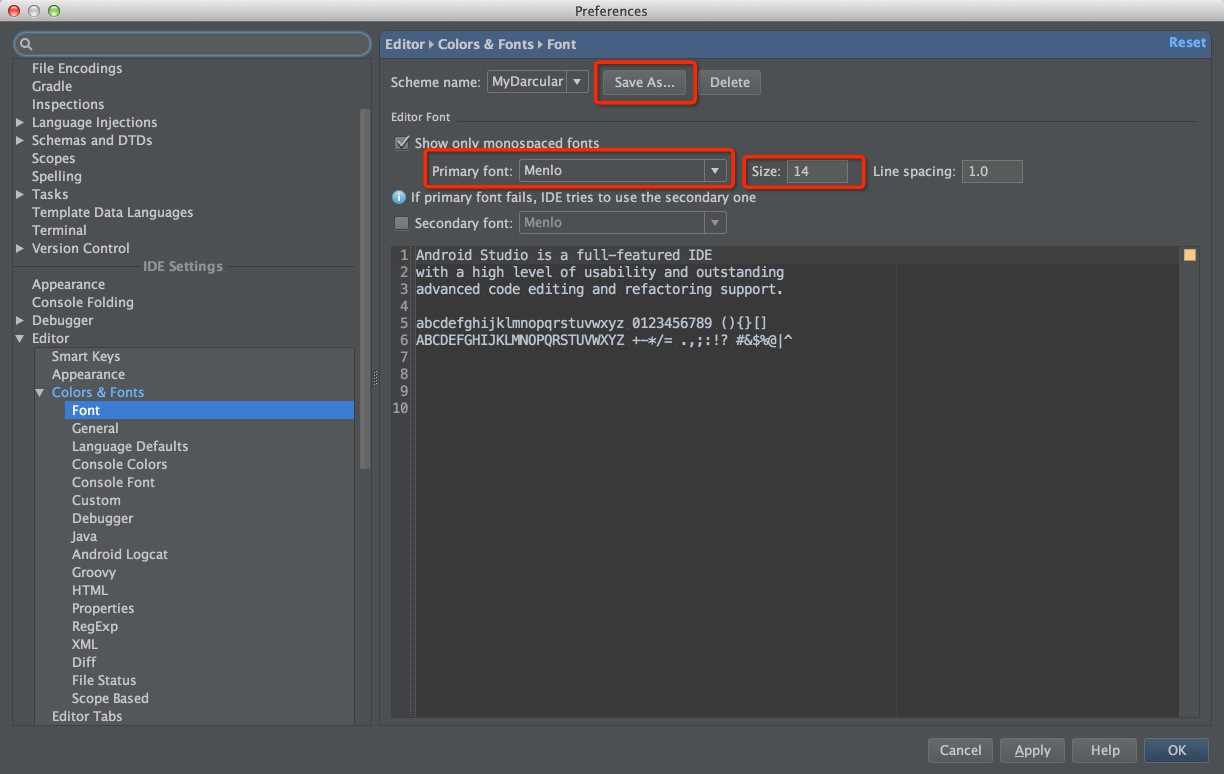The width and height of the screenshot is (1224, 774).
Task: Click the orange indicator square in preview
Action: pyautogui.click(x=1189, y=255)
